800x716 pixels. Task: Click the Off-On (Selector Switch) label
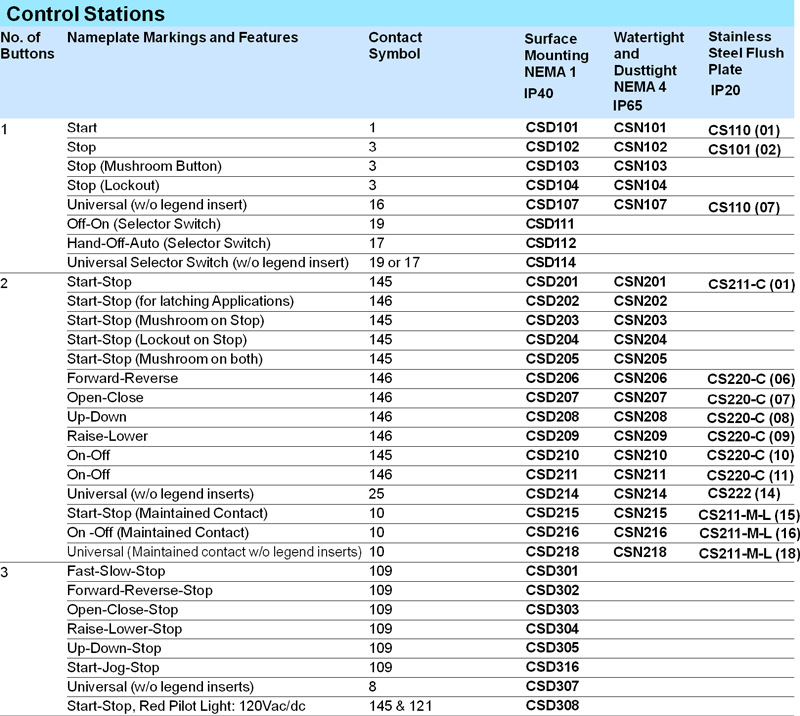(143, 224)
